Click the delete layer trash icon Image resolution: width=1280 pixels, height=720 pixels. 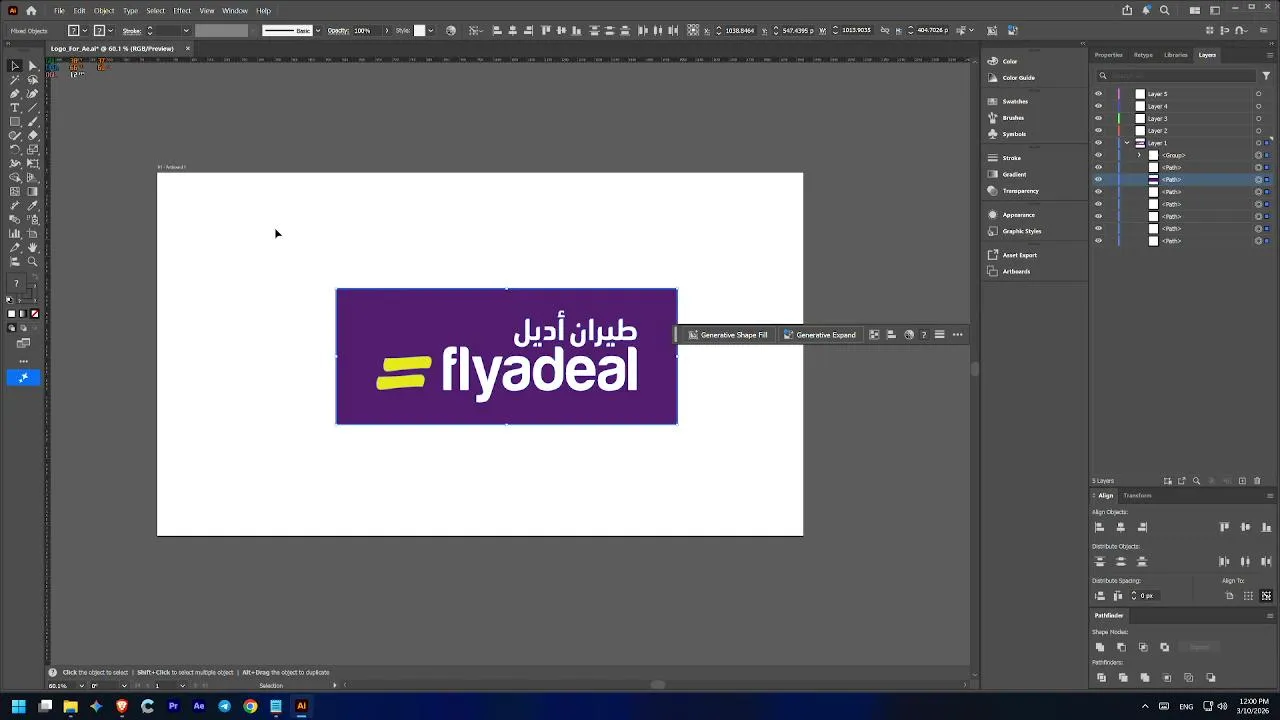coord(1257,481)
